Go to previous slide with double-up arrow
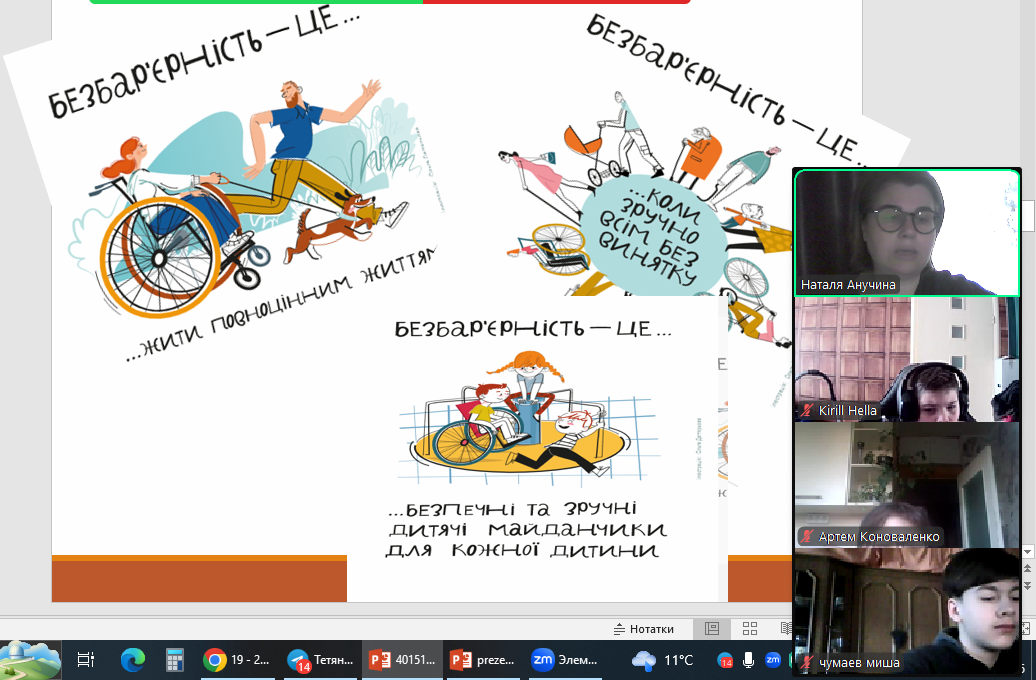The width and height of the screenshot is (1036, 680). pos(1027,568)
